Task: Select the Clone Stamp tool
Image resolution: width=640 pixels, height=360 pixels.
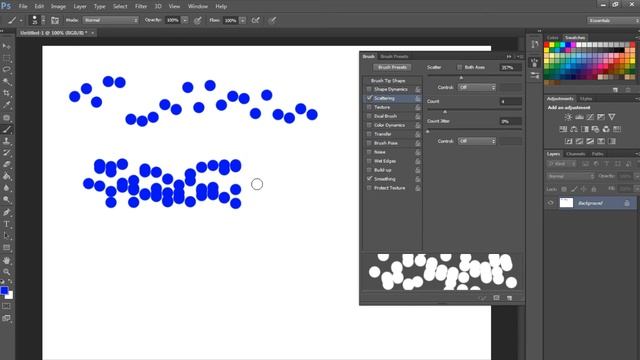Action: click(7, 141)
